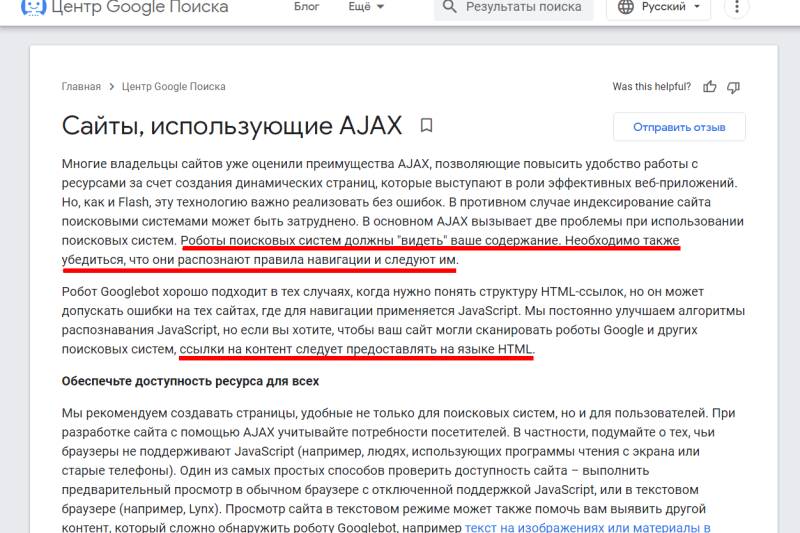Open the Центр Google Поиска home title
The image size is (800, 533).
coord(140,7)
